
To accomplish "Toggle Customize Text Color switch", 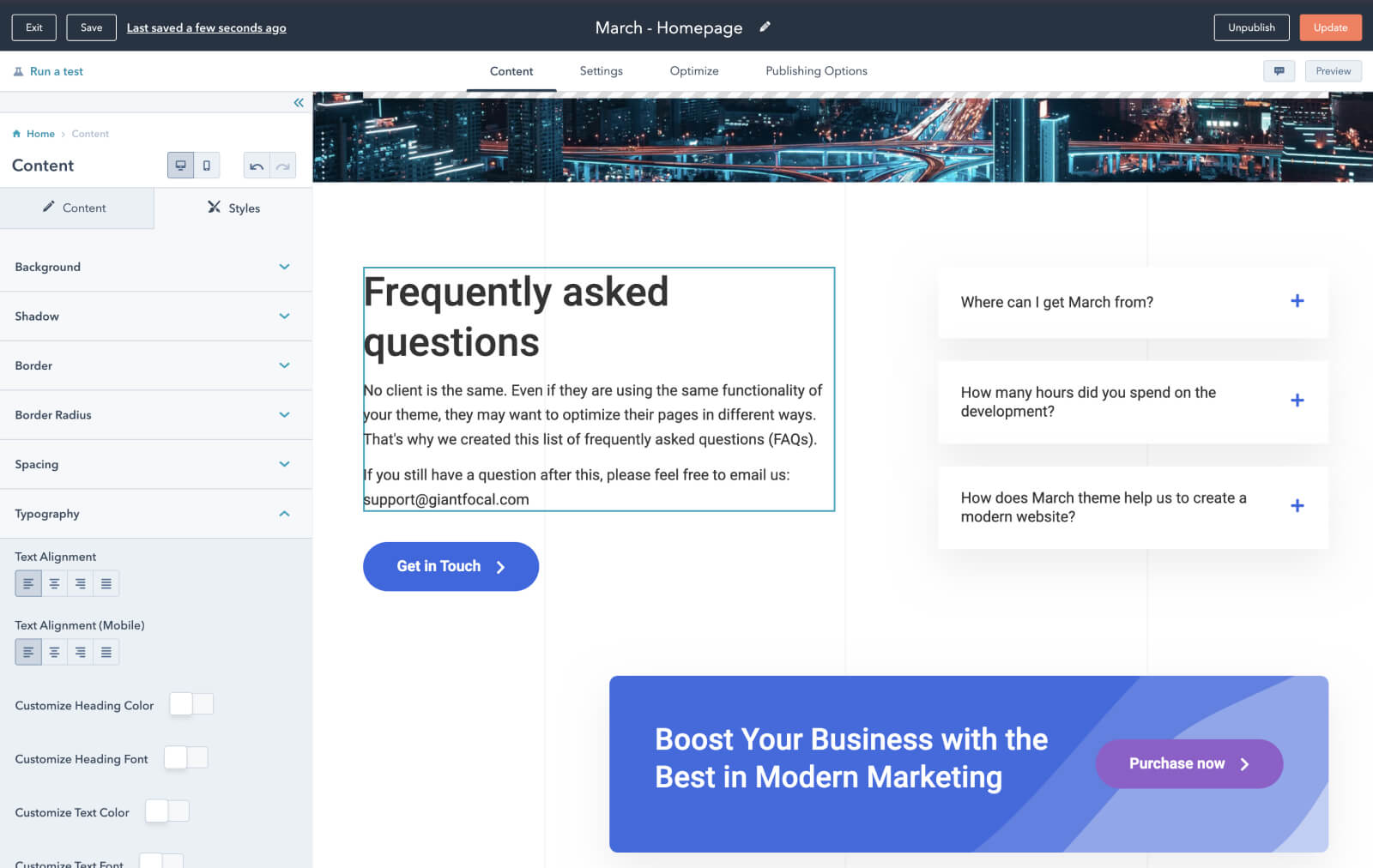I will click(167, 811).
